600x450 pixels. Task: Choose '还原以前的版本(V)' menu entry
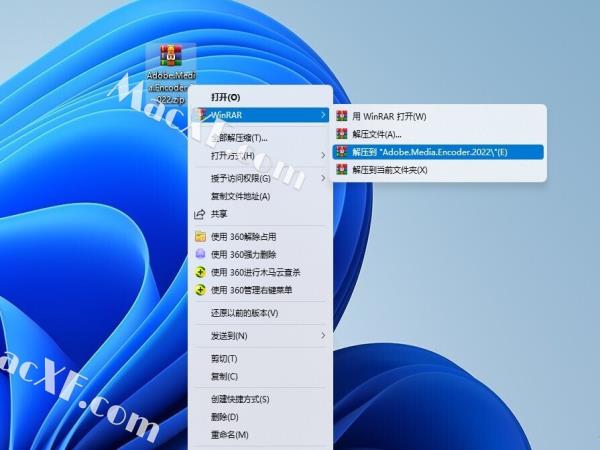click(244, 313)
